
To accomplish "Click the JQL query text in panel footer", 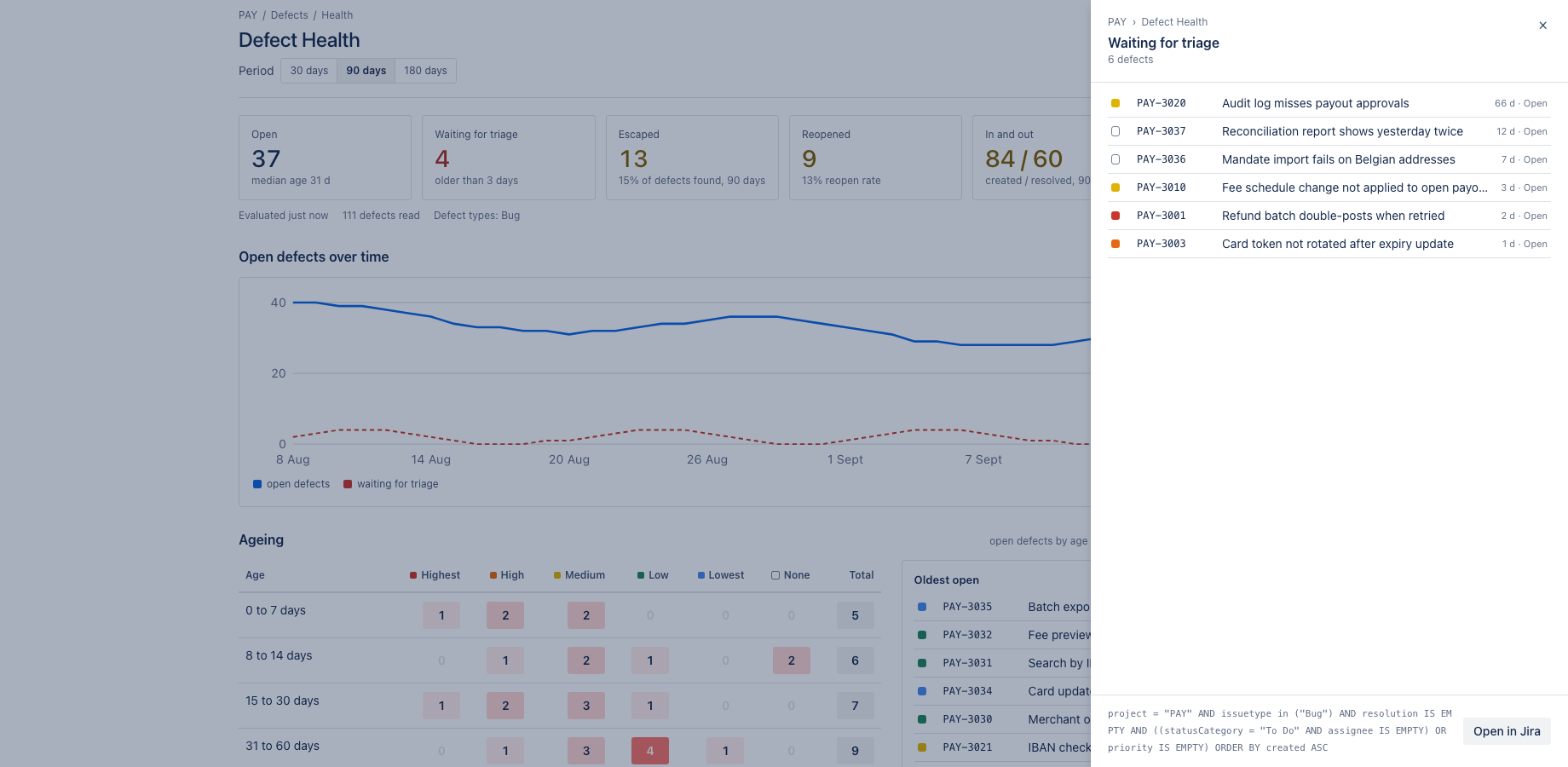I will click(x=1280, y=731).
